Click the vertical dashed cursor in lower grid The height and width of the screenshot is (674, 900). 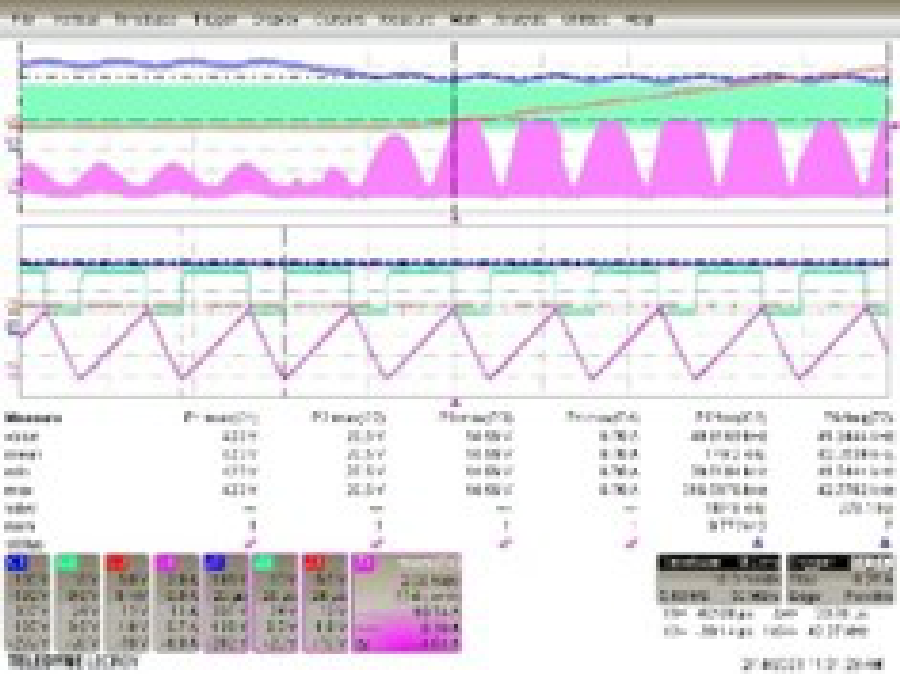tap(285, 310)
